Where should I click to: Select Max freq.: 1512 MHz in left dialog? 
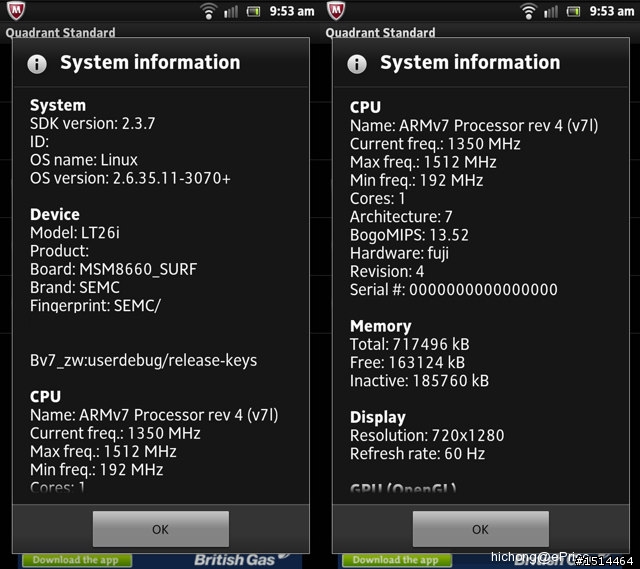point(103,451)
